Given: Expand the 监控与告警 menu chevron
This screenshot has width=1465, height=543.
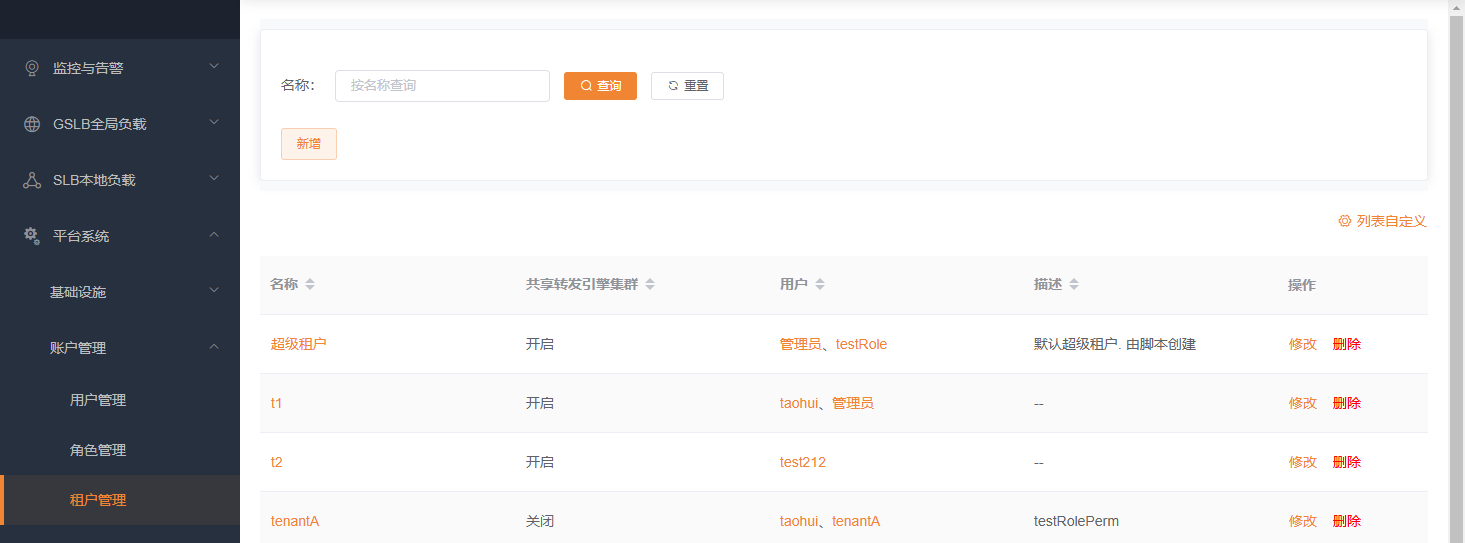Looking at the screenshot, I should (x=213, y=67).
